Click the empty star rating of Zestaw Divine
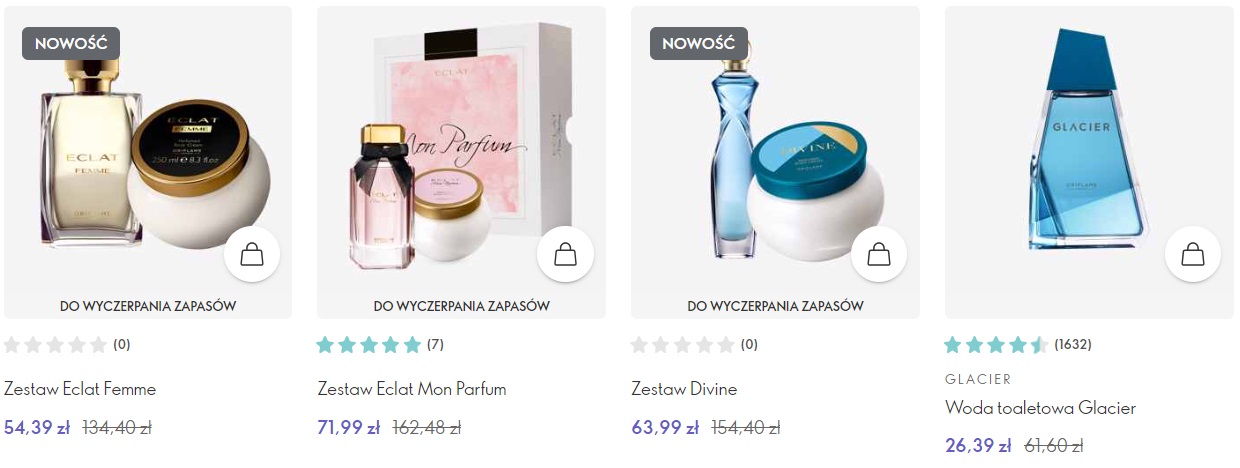The image size is (1240, 468). coord(683,345)
